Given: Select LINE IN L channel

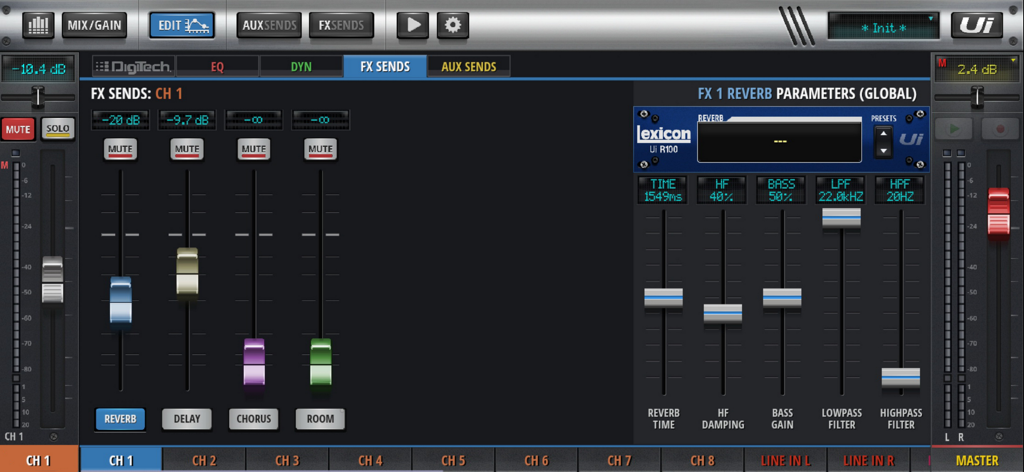Looking at the screenshot, I should (x=786, y=460).
